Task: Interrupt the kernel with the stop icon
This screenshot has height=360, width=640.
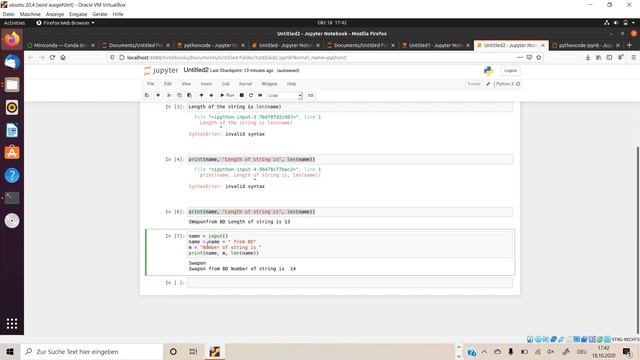Action: (x=242, y=95)
